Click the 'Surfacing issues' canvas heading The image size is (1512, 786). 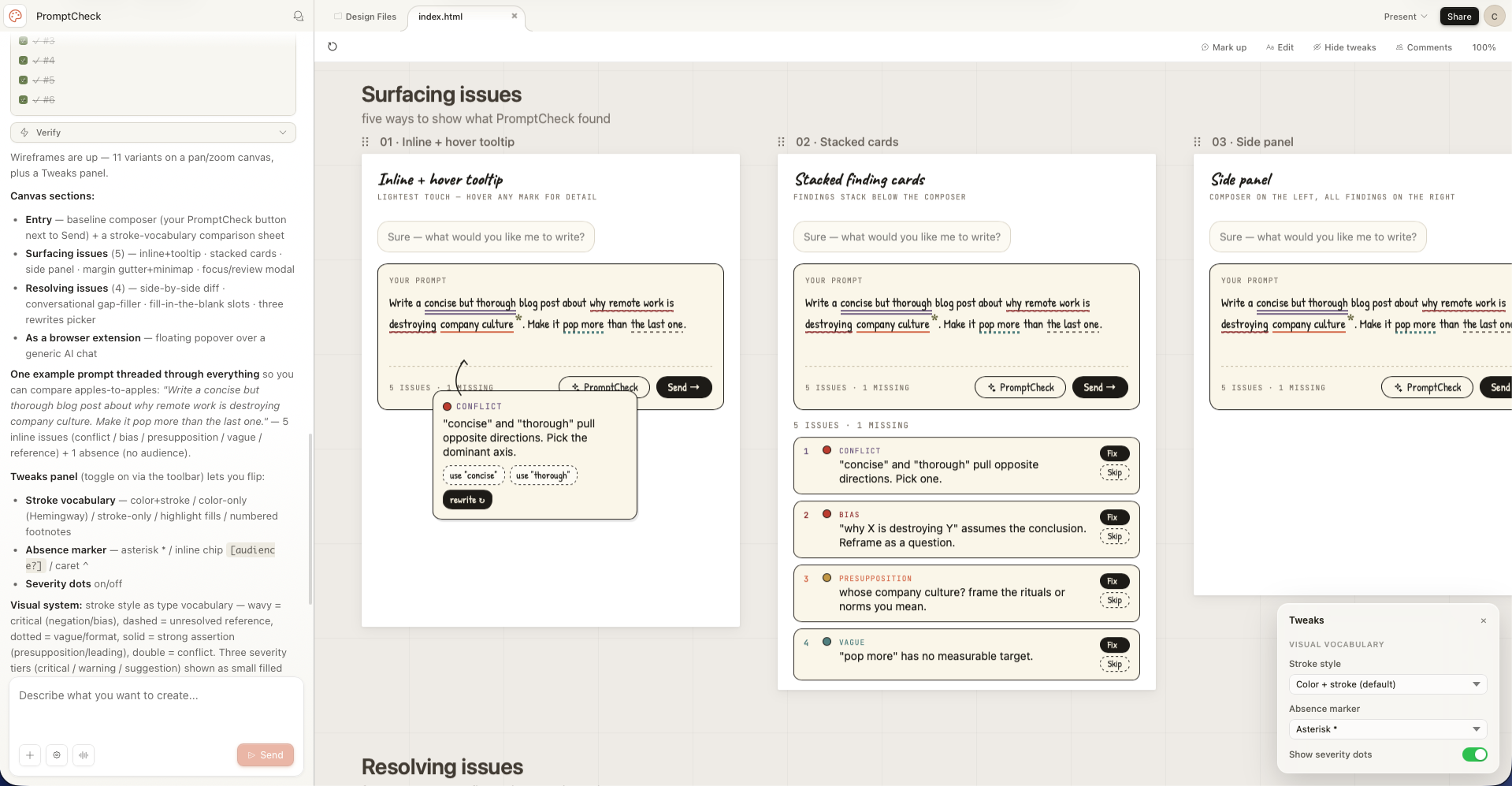[441, 95]
